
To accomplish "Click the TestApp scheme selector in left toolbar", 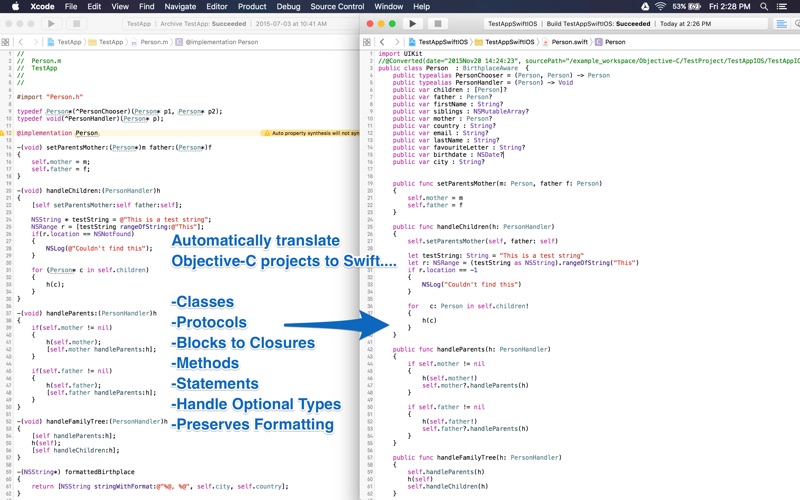I will 139,23.
